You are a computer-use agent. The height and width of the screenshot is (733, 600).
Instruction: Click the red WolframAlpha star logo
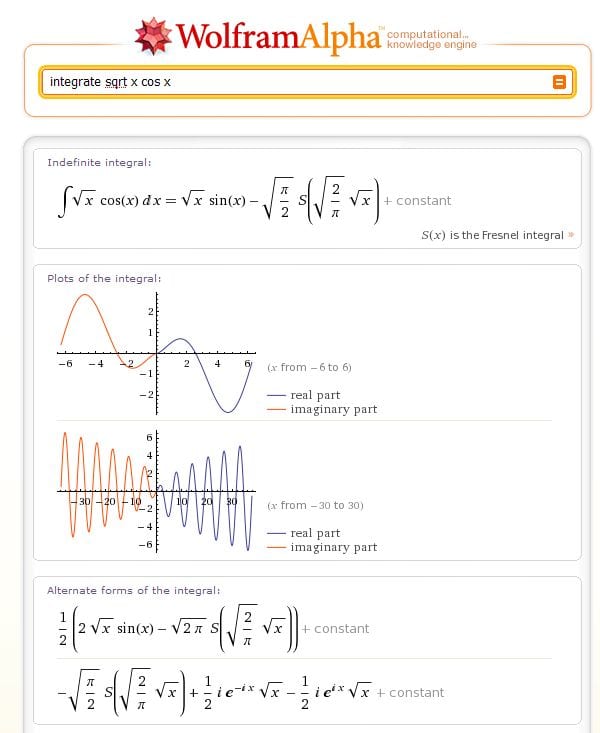point(153,35)
